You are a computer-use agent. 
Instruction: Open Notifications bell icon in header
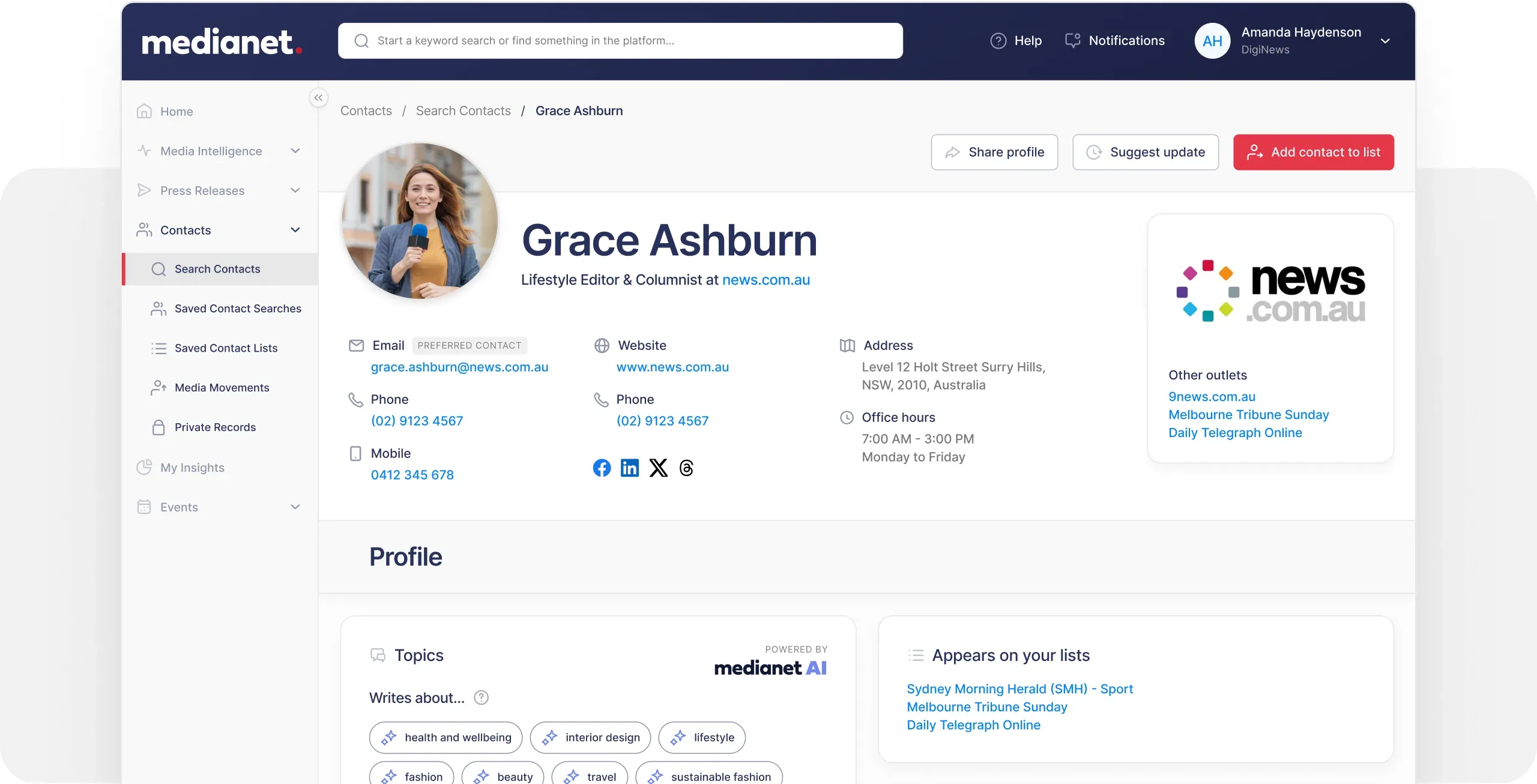coord(1072,40)
